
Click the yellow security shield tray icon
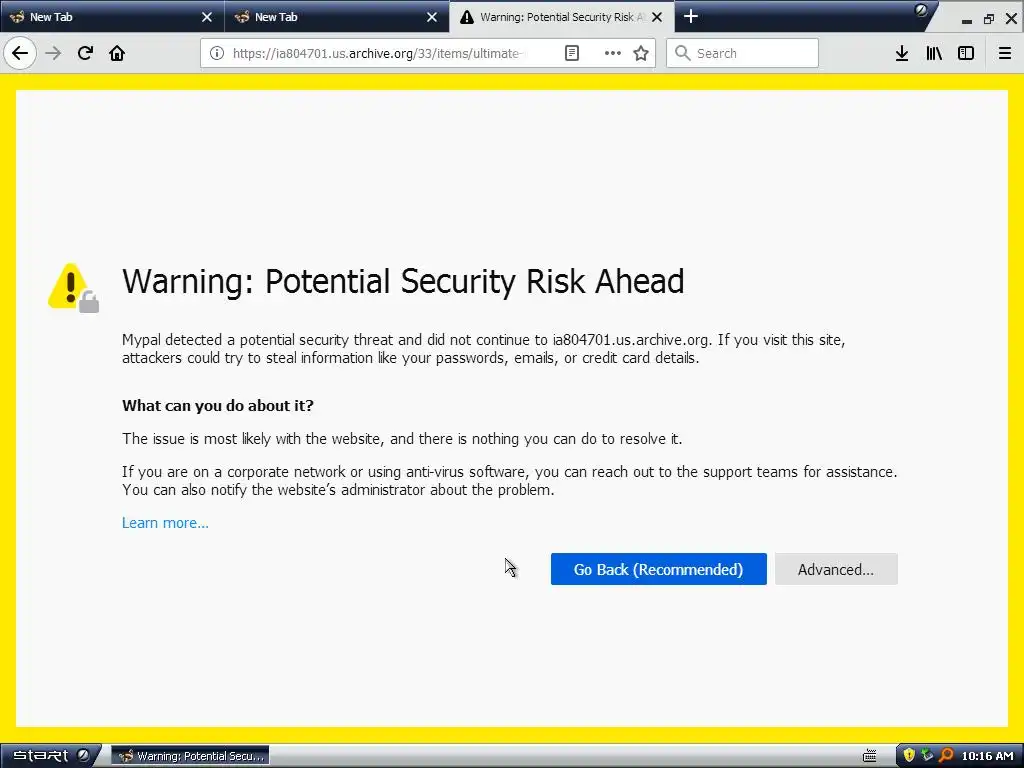pos(909,756)
